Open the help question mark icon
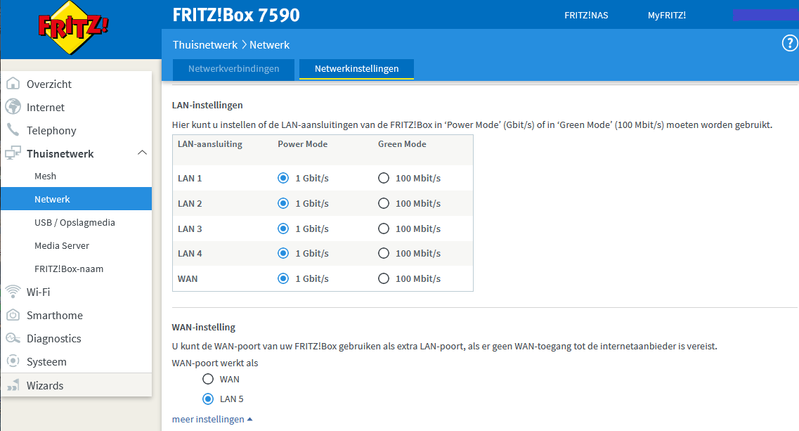Image resolution: width=799 pixels, height=431 pixels. (x=790, y=43)
